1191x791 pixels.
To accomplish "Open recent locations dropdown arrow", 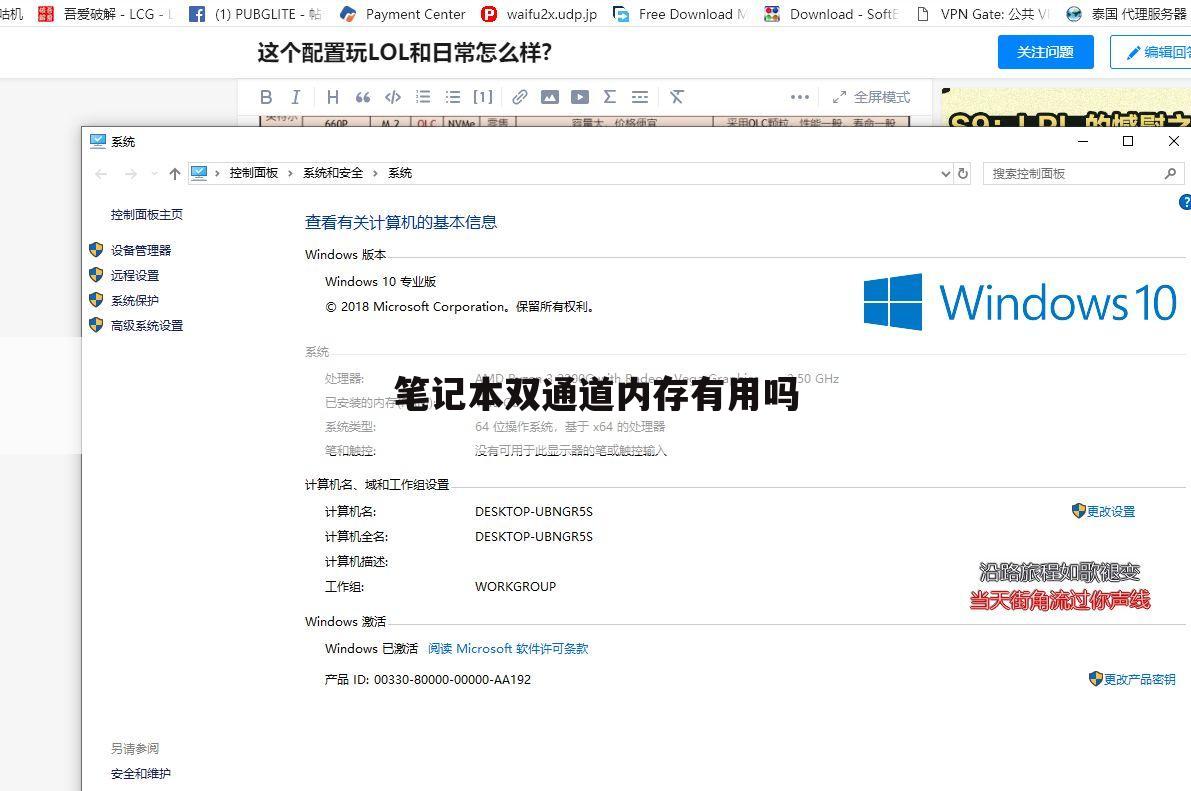I will tap(154, 174).
